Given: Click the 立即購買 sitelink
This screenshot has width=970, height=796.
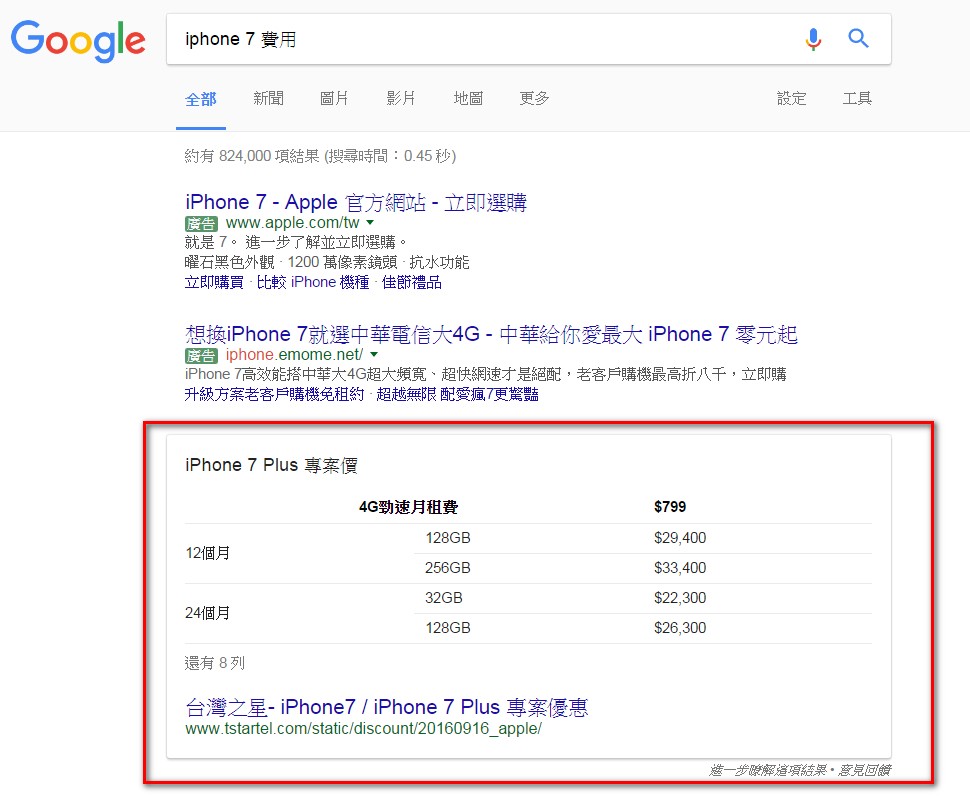Looking at the screenshot, I should (x=214, y=283).
